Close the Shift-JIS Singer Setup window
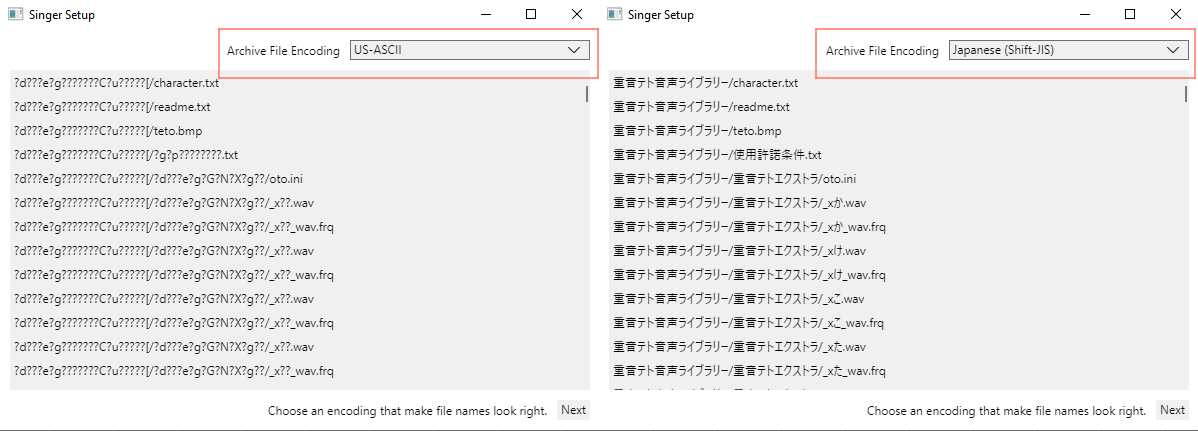1198x431 pixels. click(x=1175, y=15)
